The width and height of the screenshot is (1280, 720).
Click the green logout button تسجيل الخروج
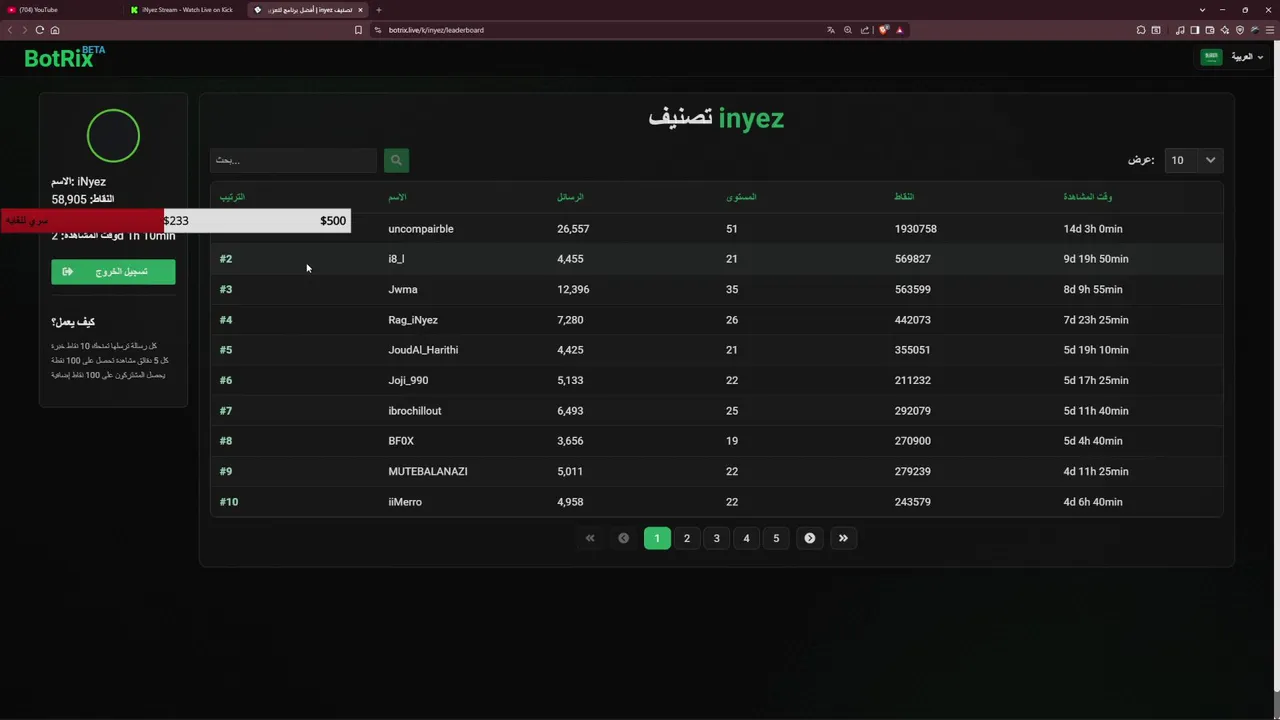tap(113, 272)
